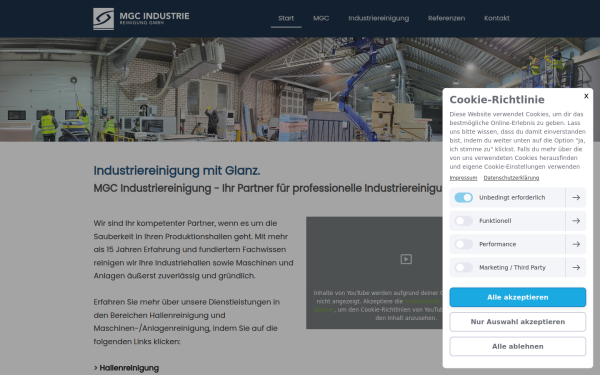Click the heading Industriereinigung mit Glanz.
Screen dimensions: 600x375
pos(177,171)
